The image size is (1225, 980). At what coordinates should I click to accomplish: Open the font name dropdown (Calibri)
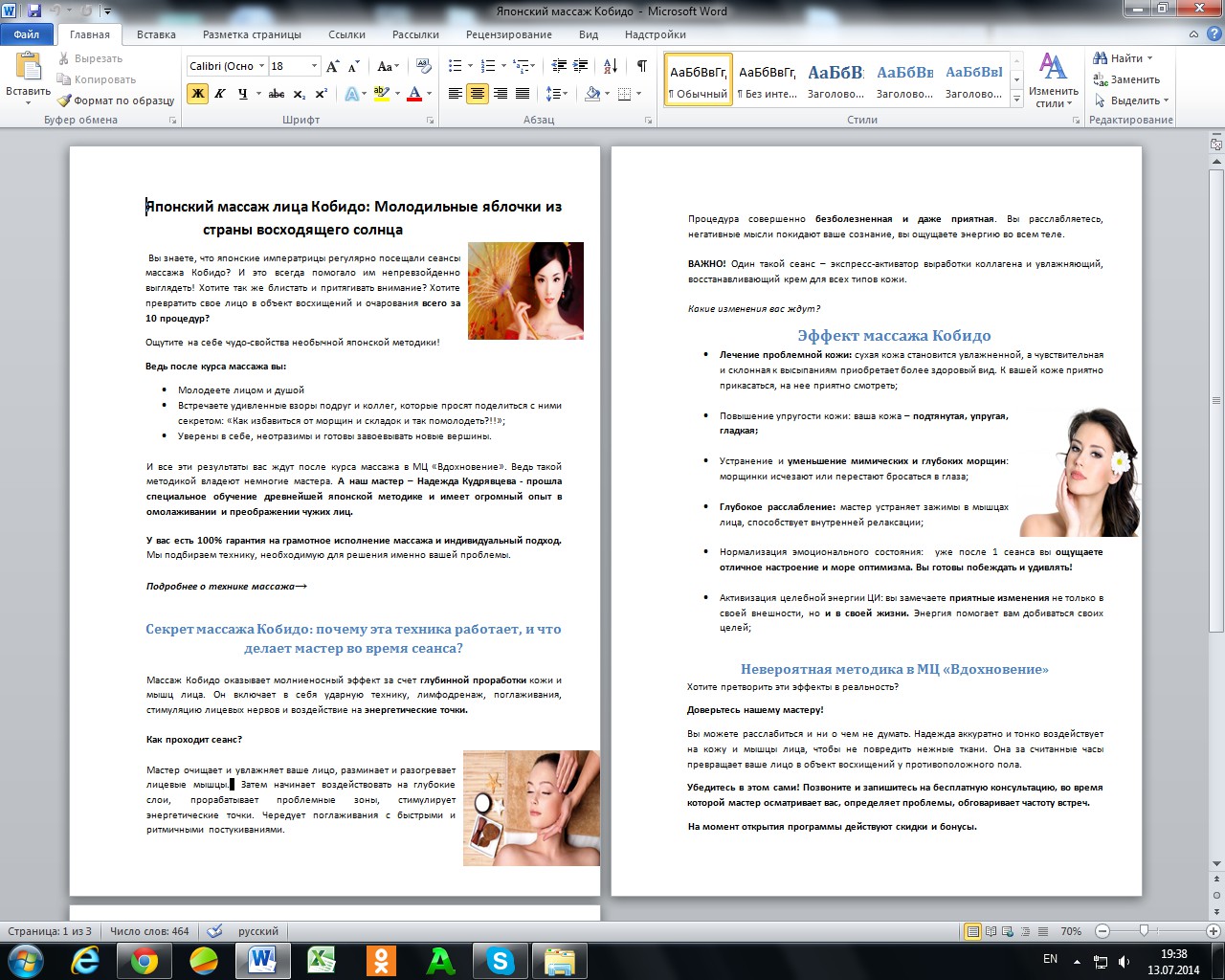pos(260,66)
